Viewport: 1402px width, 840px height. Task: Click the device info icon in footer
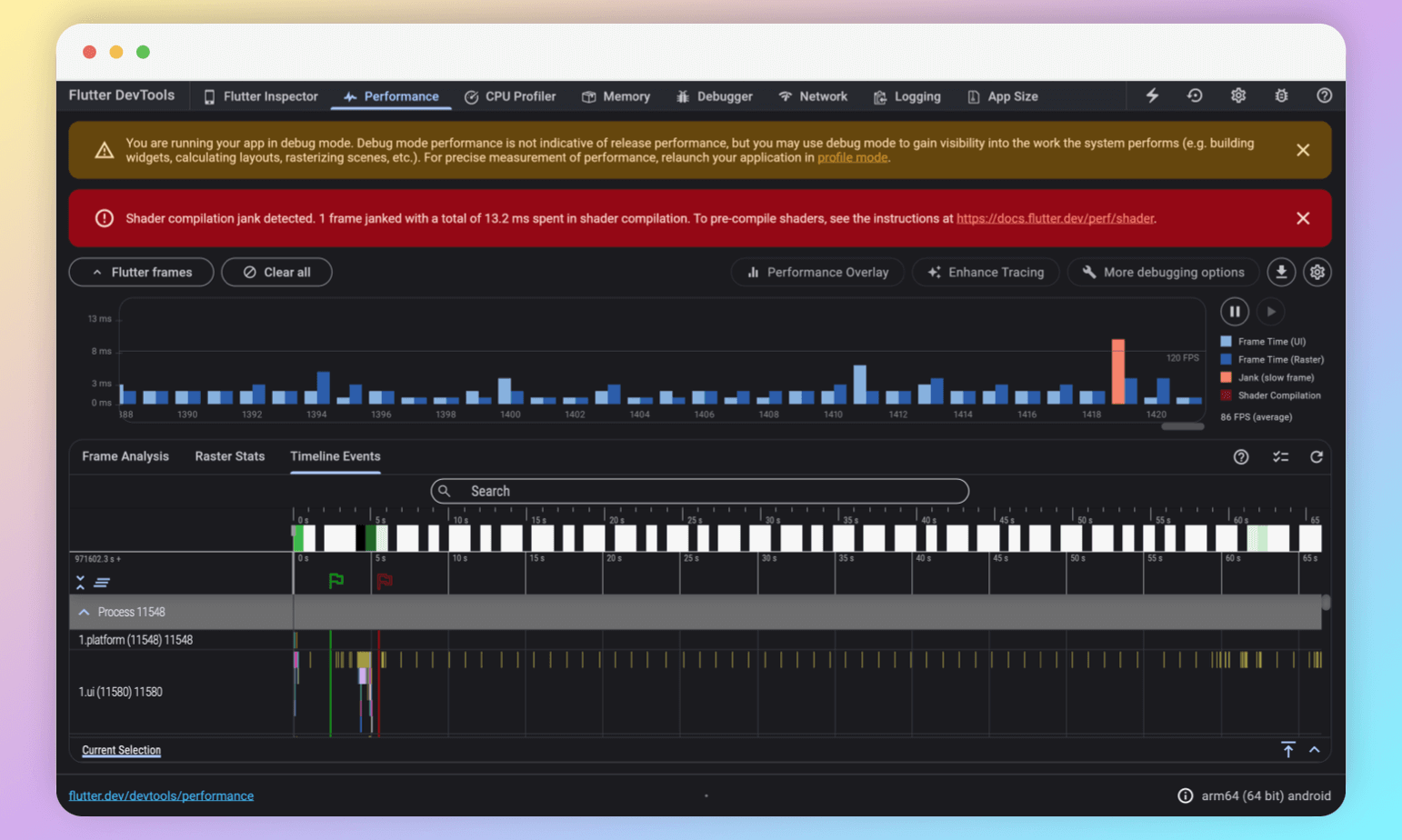pyautogui.click(x=1186, y=795)
